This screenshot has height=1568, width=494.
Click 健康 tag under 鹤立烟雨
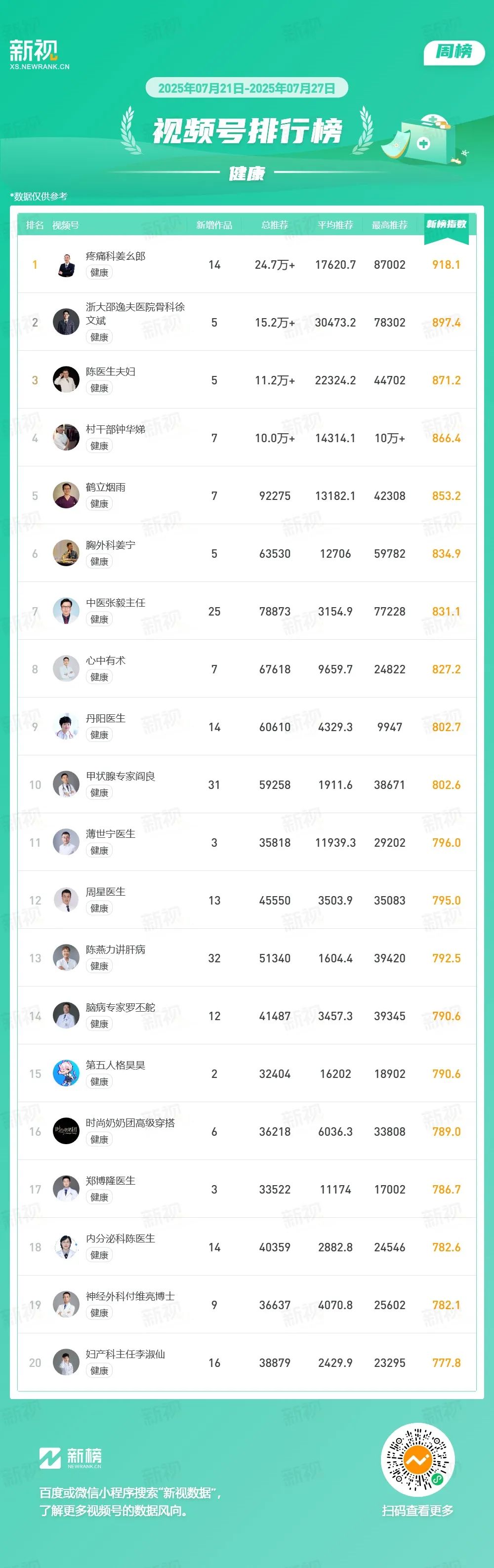click(x=99, y=504)
